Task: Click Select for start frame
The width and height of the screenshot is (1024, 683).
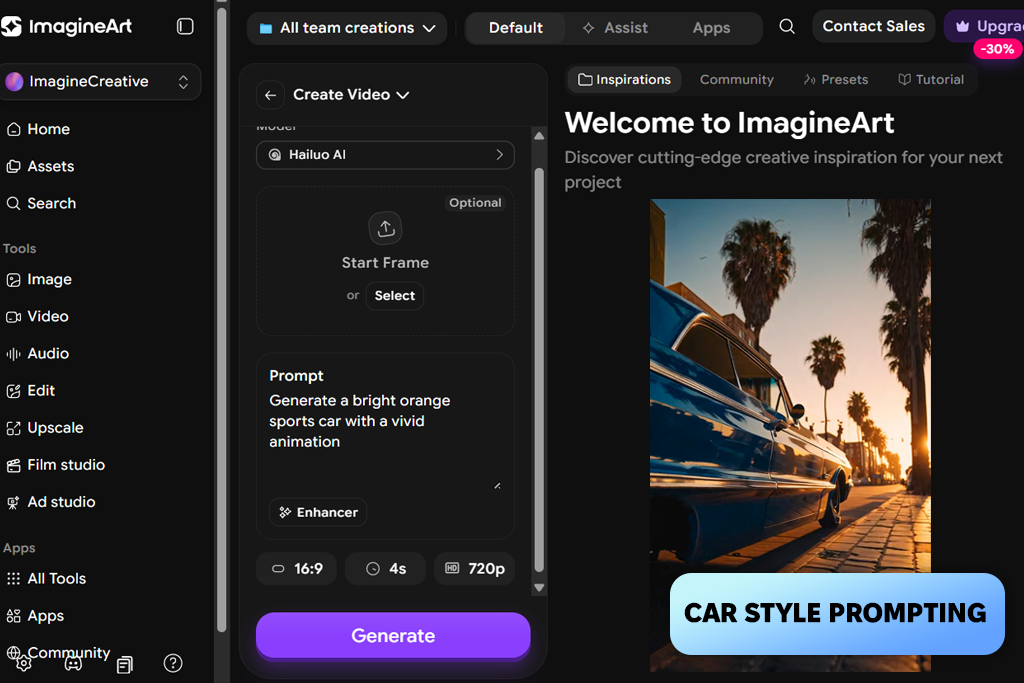Action: click(x=394, y=296)
